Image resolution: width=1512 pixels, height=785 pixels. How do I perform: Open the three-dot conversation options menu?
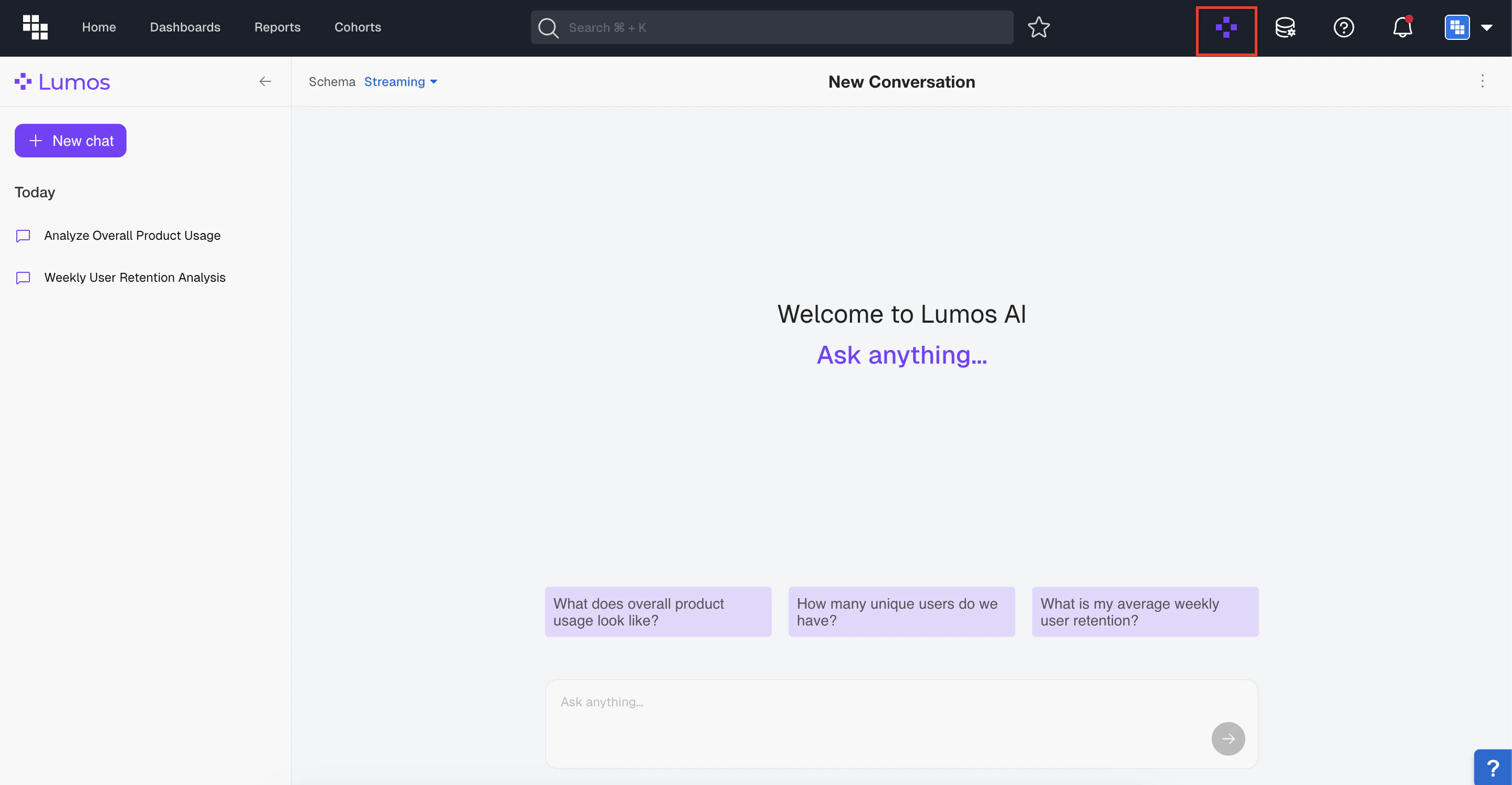coord(1482,81)
